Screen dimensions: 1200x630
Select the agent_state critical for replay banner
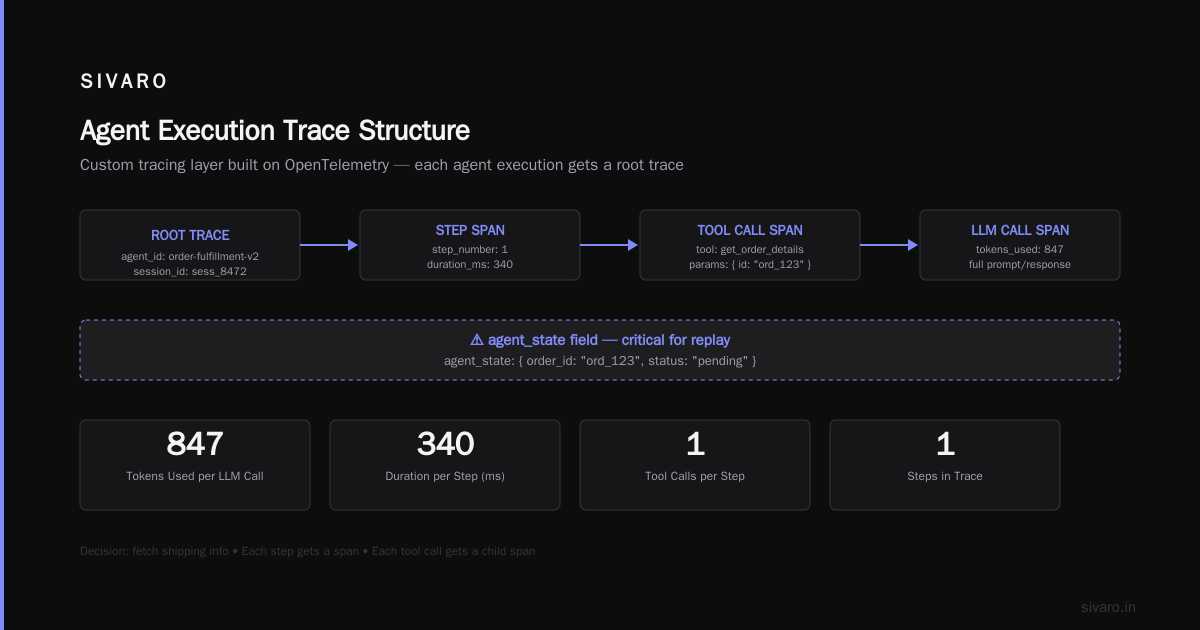coord(600,350)
